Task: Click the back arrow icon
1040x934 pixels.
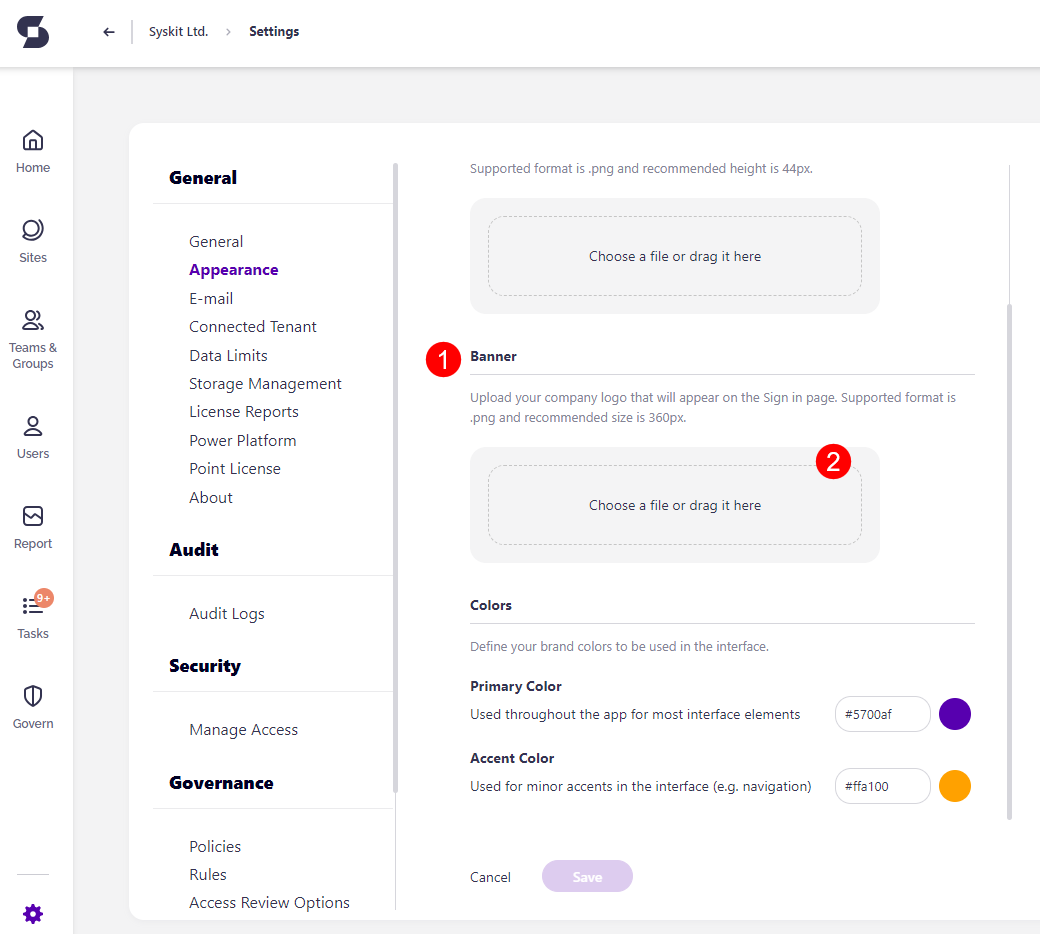Action: click(x=109, y=32)
